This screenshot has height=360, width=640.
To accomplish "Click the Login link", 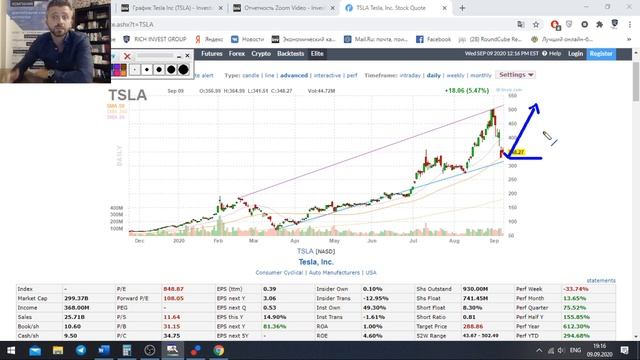I will pos(576,53).
